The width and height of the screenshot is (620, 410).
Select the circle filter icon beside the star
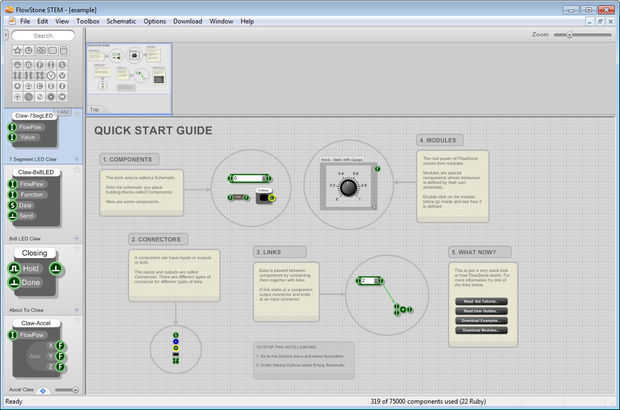pyautogui.click(x=29, y=51)
